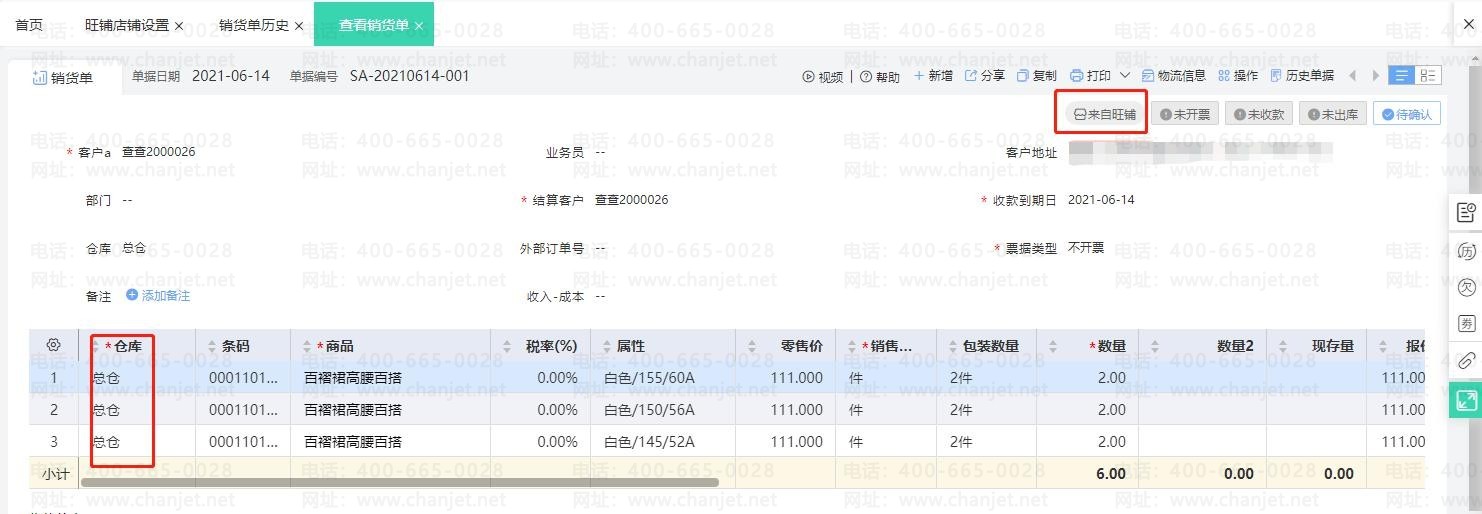The image size is (1482, 514).
Task: Click 仓库 field value 总仓 in form
Action: tap(134, 248)
